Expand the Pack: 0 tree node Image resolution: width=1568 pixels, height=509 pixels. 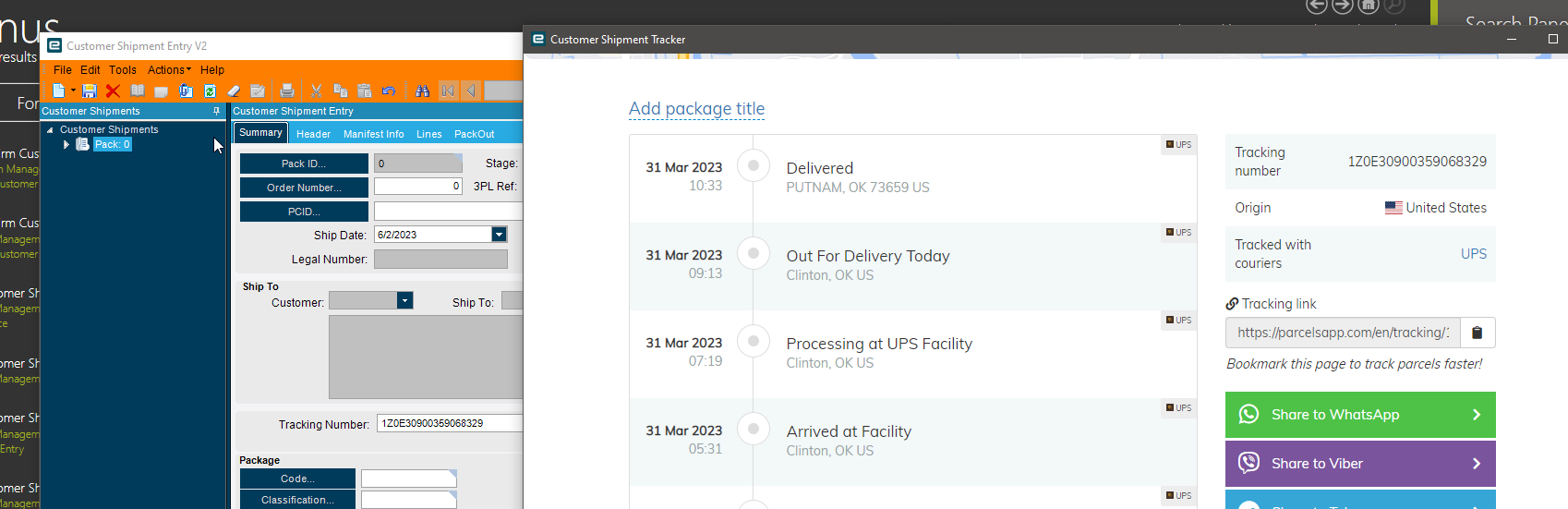pos(66,145)
